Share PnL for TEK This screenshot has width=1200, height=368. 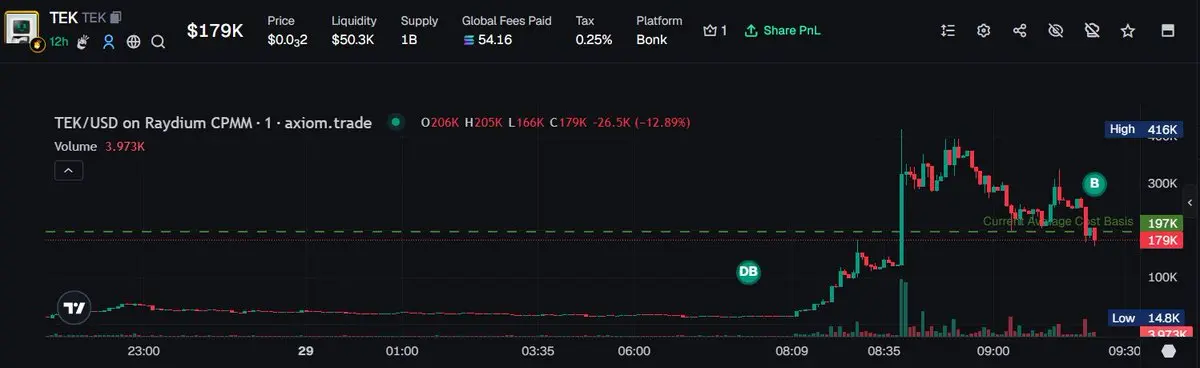coord(782,31)
